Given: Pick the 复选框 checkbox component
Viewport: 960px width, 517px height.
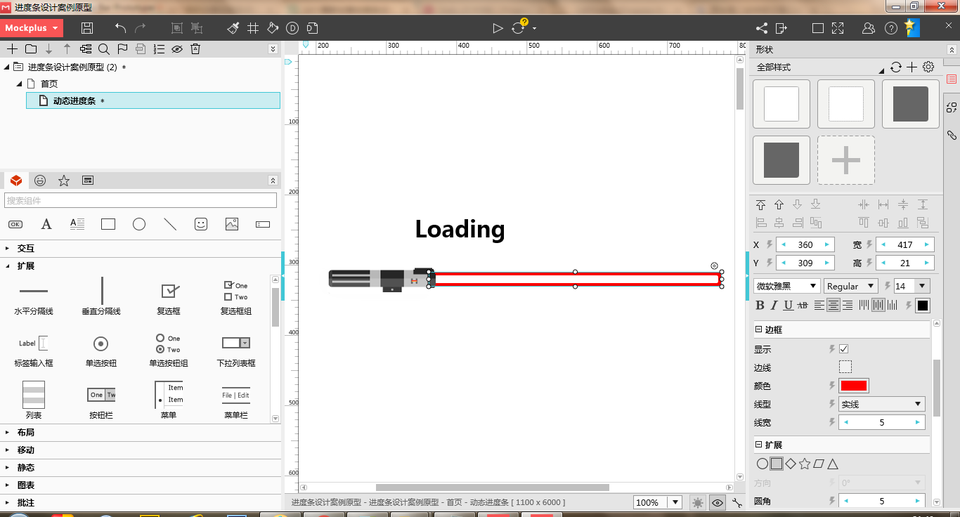Looking at the screenshot, I should coord(169,296).
